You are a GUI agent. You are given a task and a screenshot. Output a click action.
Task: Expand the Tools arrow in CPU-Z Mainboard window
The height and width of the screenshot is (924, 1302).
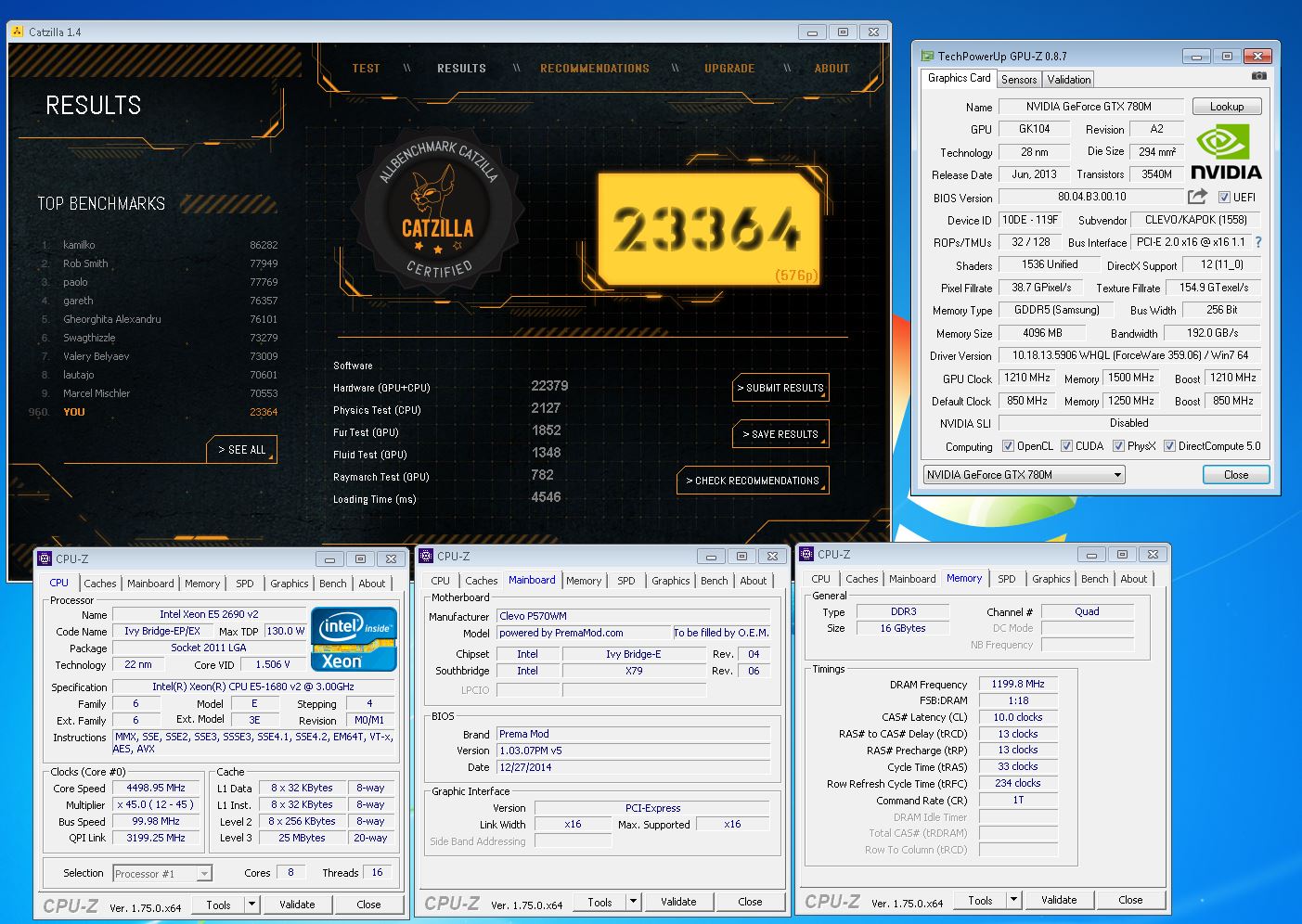tap(633, 902)
